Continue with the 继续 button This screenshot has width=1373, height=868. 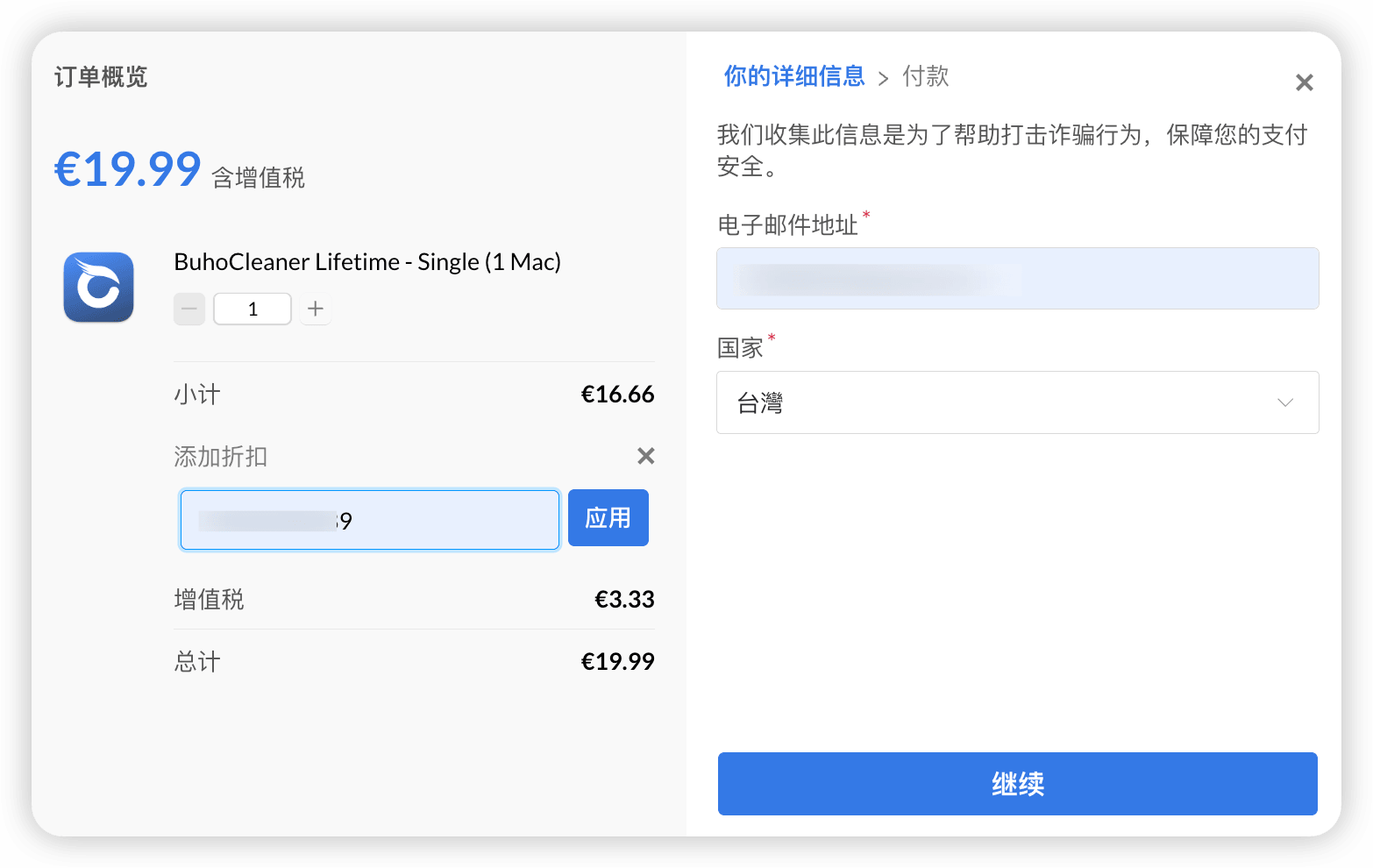[x=1018, y=784]
